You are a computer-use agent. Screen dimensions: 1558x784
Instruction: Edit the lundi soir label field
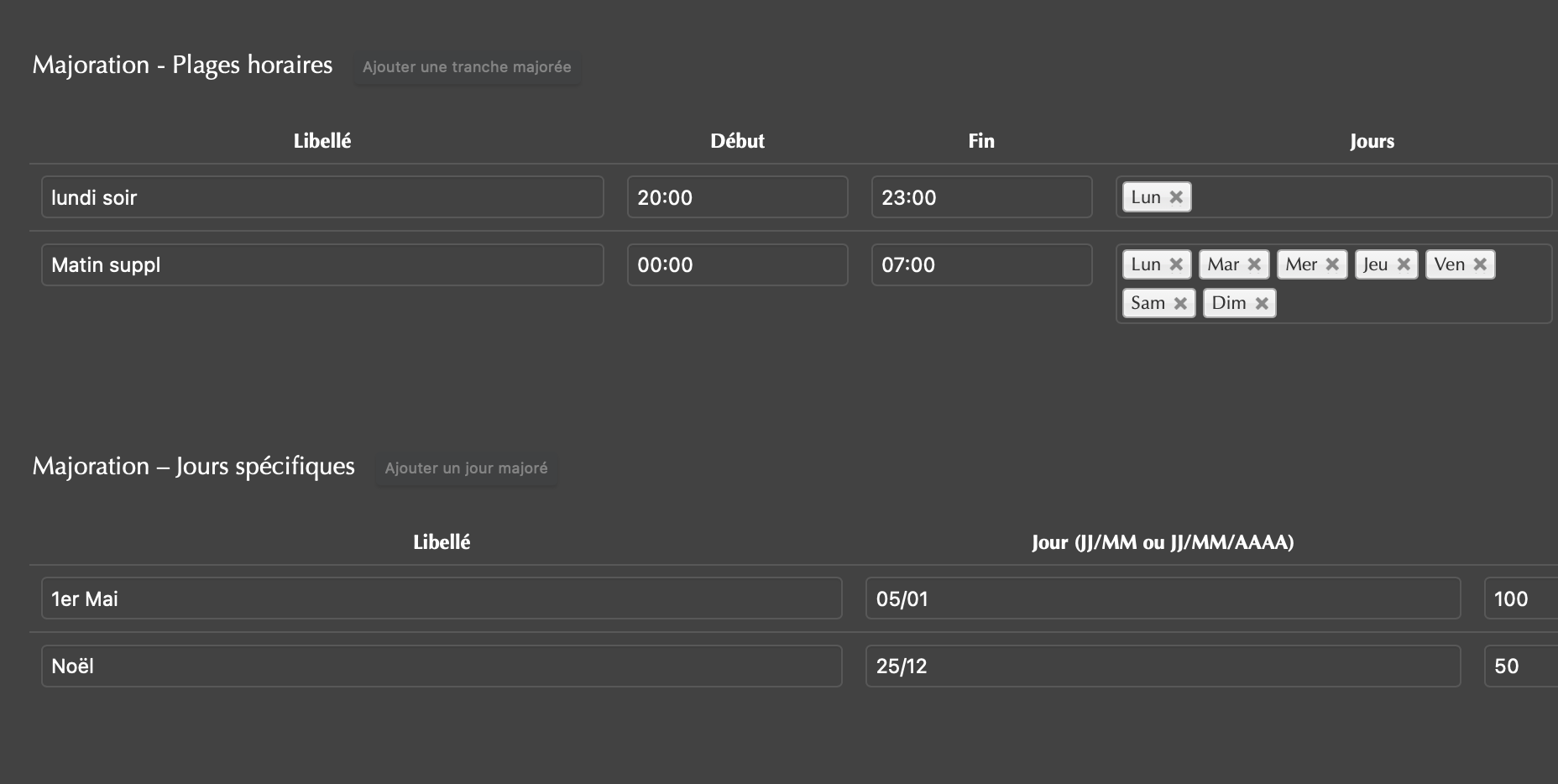[322, 197]
